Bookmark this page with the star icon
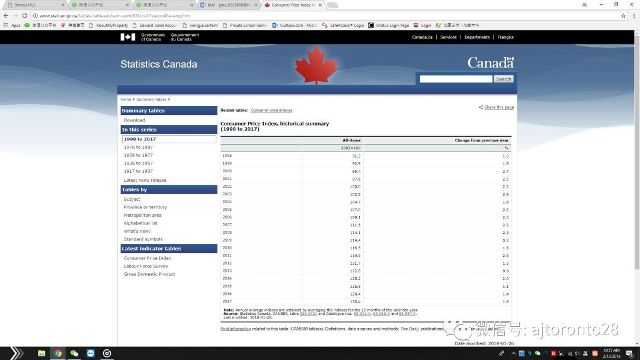640x360 pixels. (623, 16)
